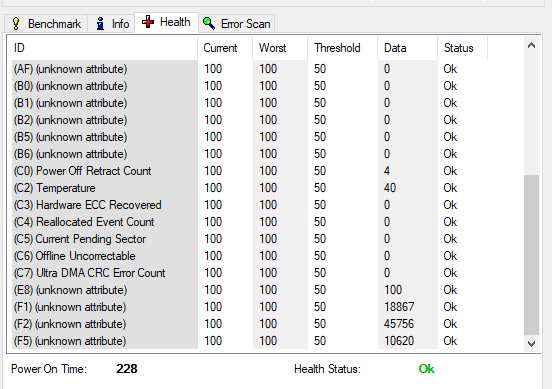Sort by the Status column header
This screenshot has width=552, height=389.
463,48
